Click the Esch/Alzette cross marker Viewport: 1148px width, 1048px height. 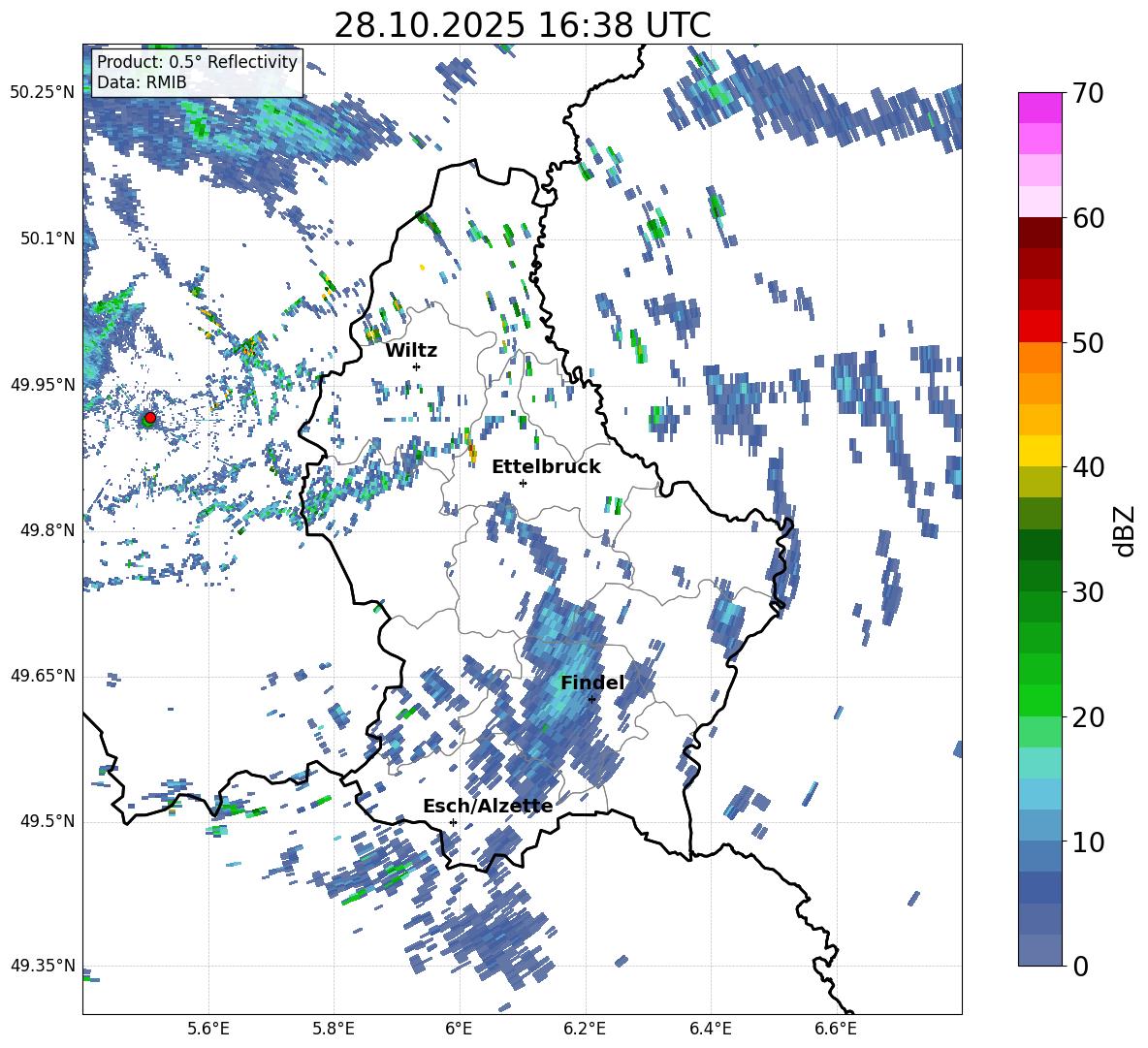[453, 822]
